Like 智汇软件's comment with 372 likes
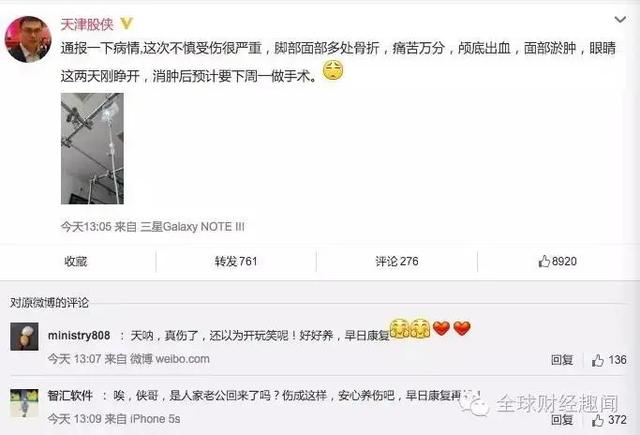 click(609, 419)
